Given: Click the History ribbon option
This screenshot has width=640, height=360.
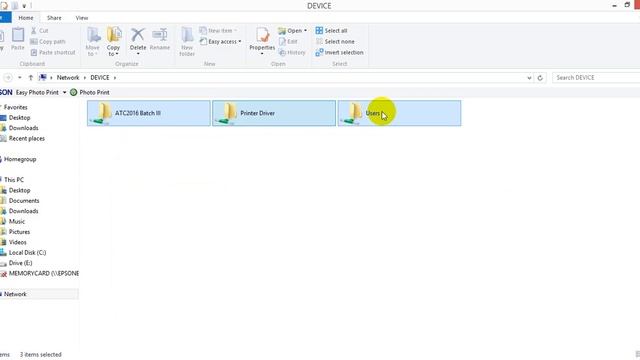Looking at the screenshot, I should click(292, 53).
